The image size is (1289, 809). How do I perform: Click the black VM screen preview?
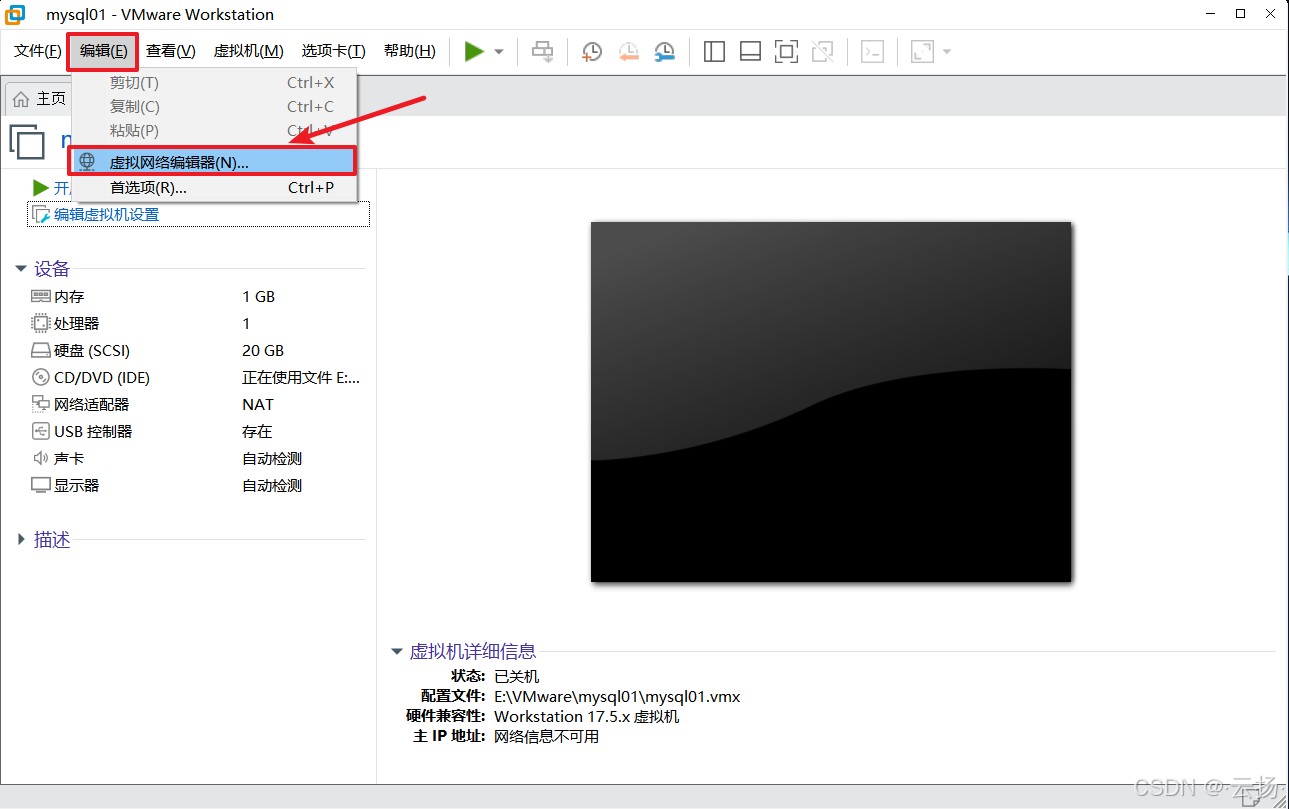tap(831, 401)
